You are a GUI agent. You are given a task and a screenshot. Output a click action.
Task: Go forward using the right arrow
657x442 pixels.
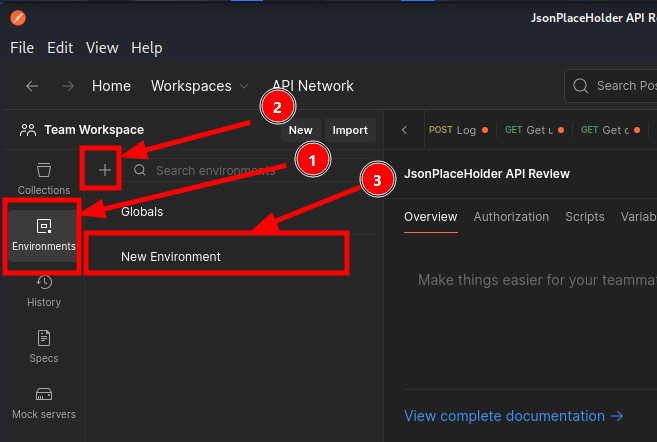tap(67, 86)
